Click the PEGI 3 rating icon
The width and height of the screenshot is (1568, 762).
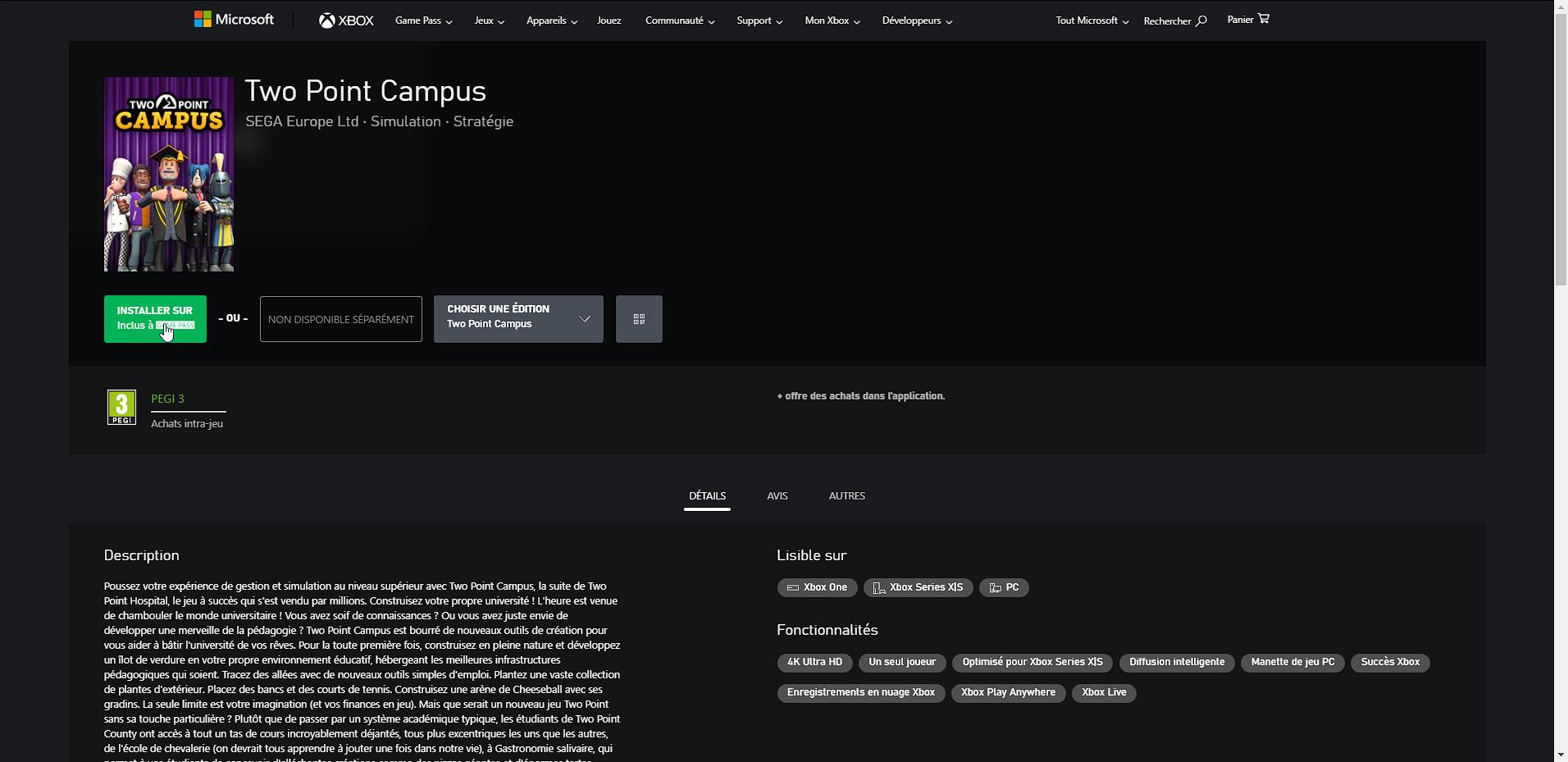pos(121,407)
